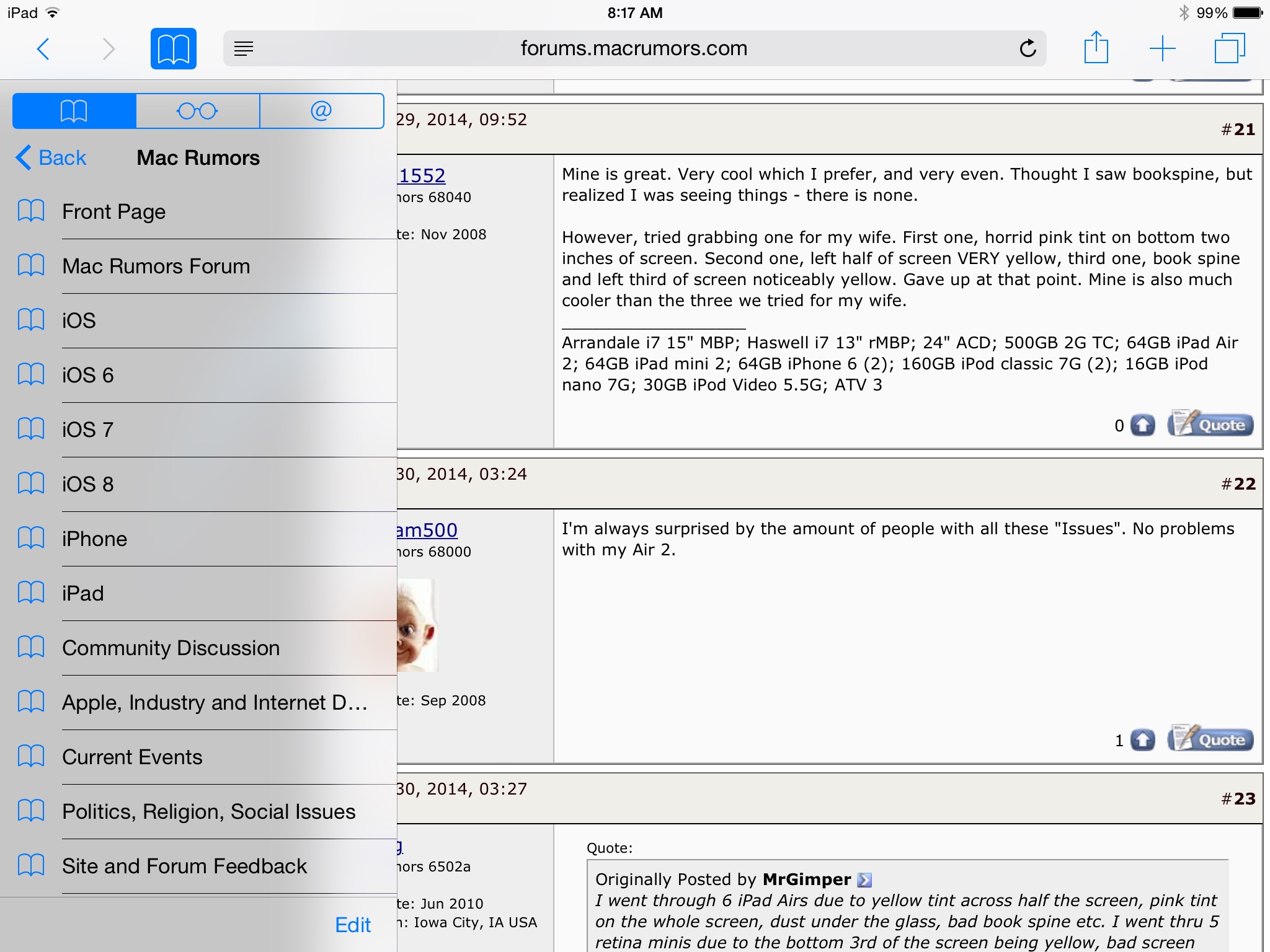1270x952 pixels.
Task: Open the Mac Rumors Forum bookmark
Action: coord(198,266)
